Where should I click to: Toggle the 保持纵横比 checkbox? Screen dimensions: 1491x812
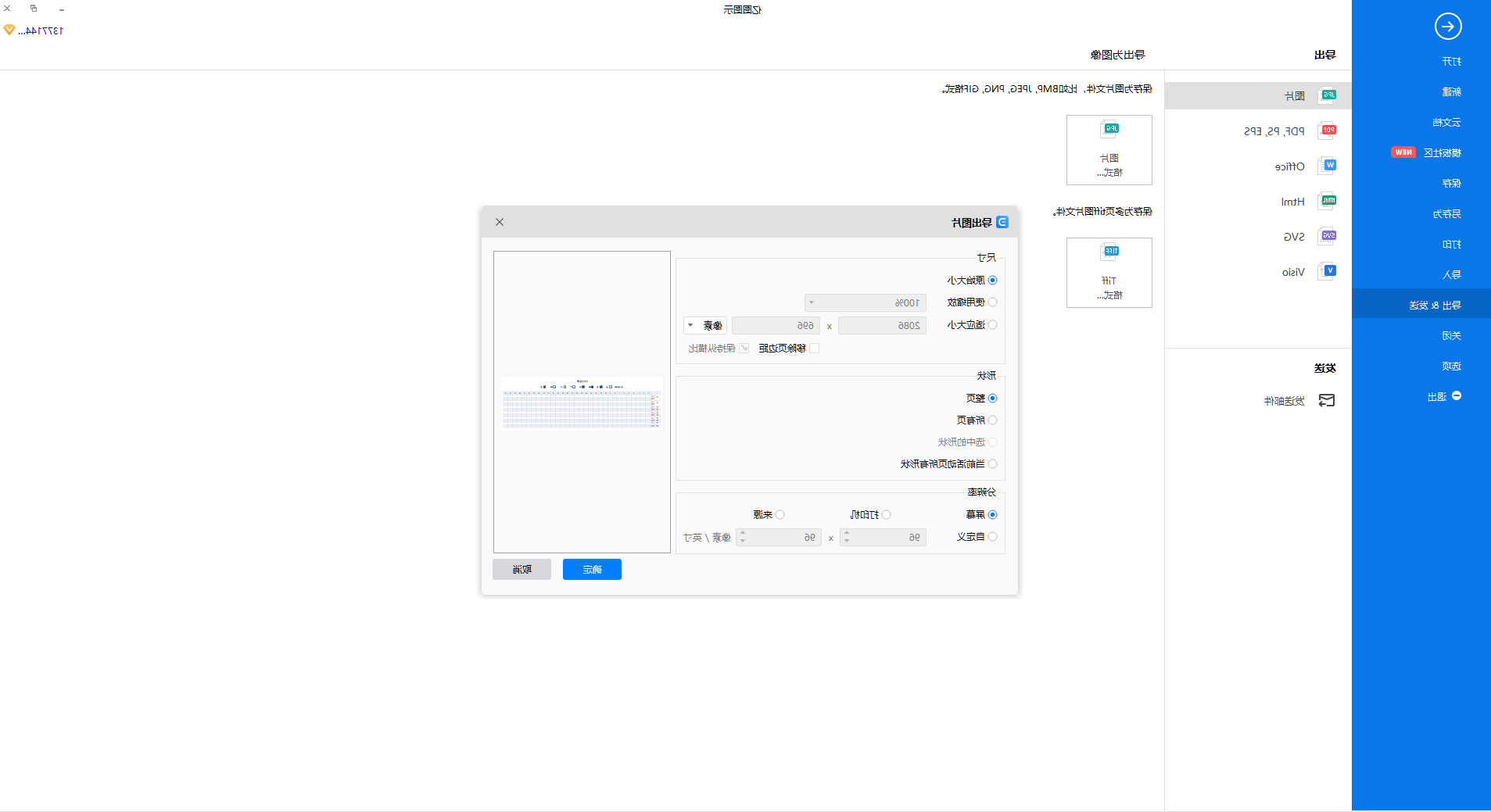[744, 348]
